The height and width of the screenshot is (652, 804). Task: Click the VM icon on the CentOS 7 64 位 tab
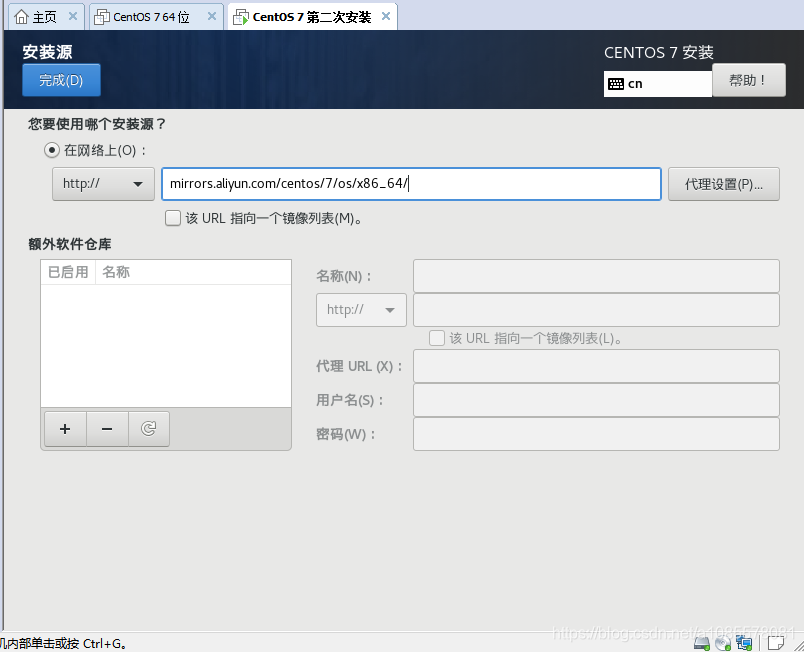point(102,17)
